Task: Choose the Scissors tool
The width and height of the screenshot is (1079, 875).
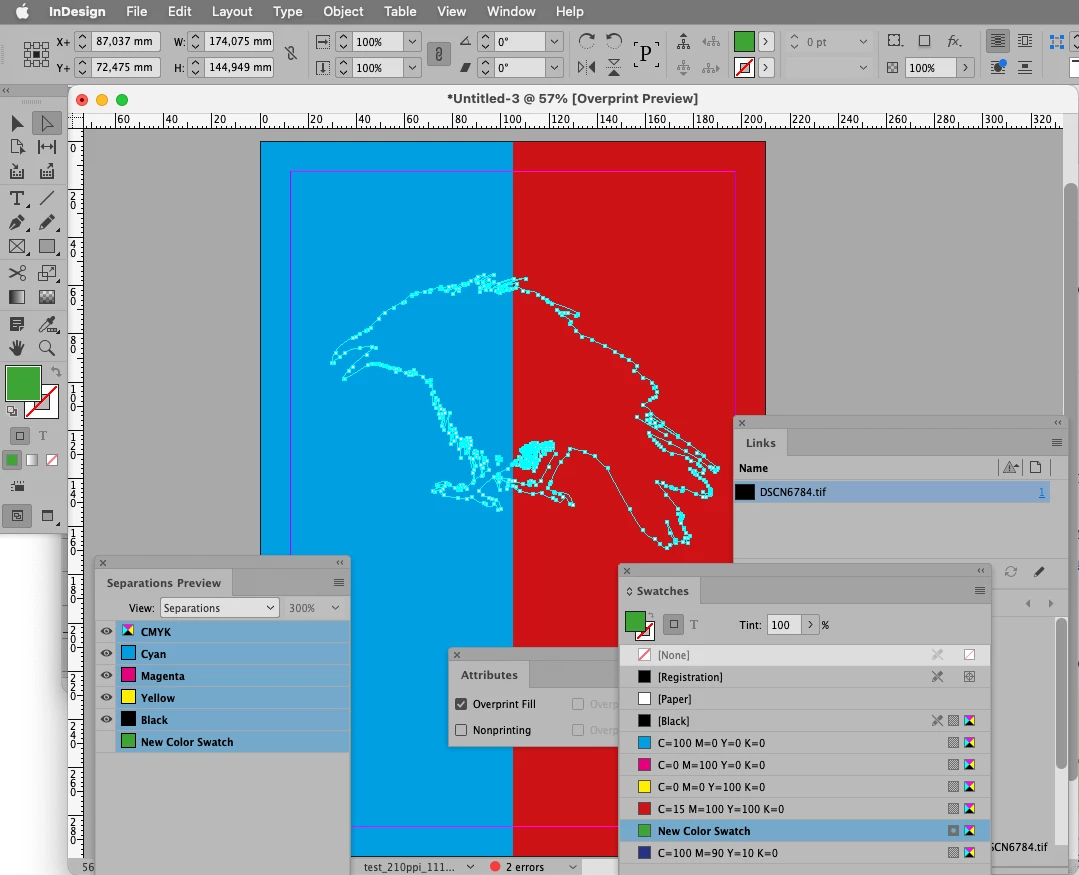Action: click(17, 272)
